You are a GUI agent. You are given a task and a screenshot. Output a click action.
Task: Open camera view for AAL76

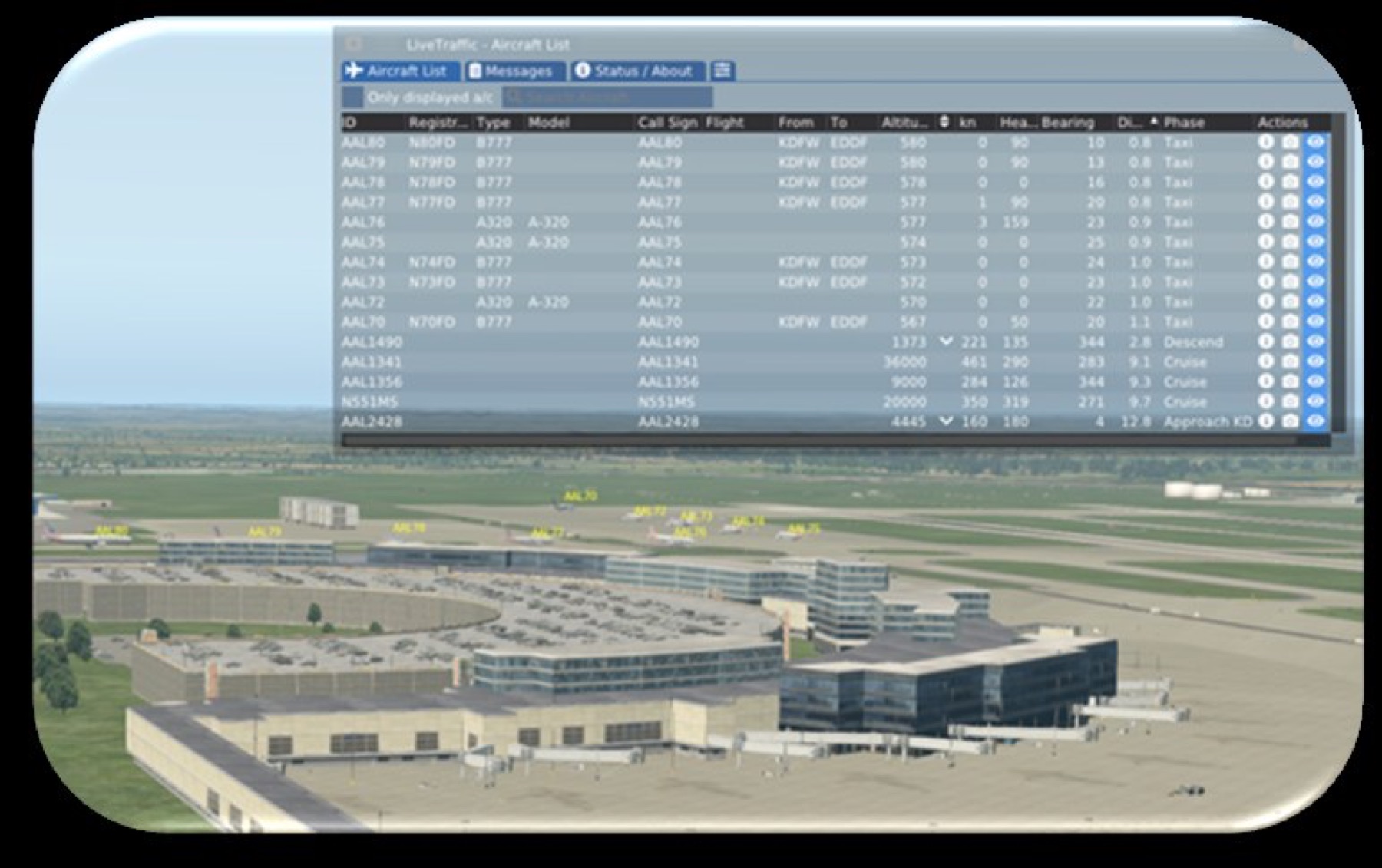1291,222
